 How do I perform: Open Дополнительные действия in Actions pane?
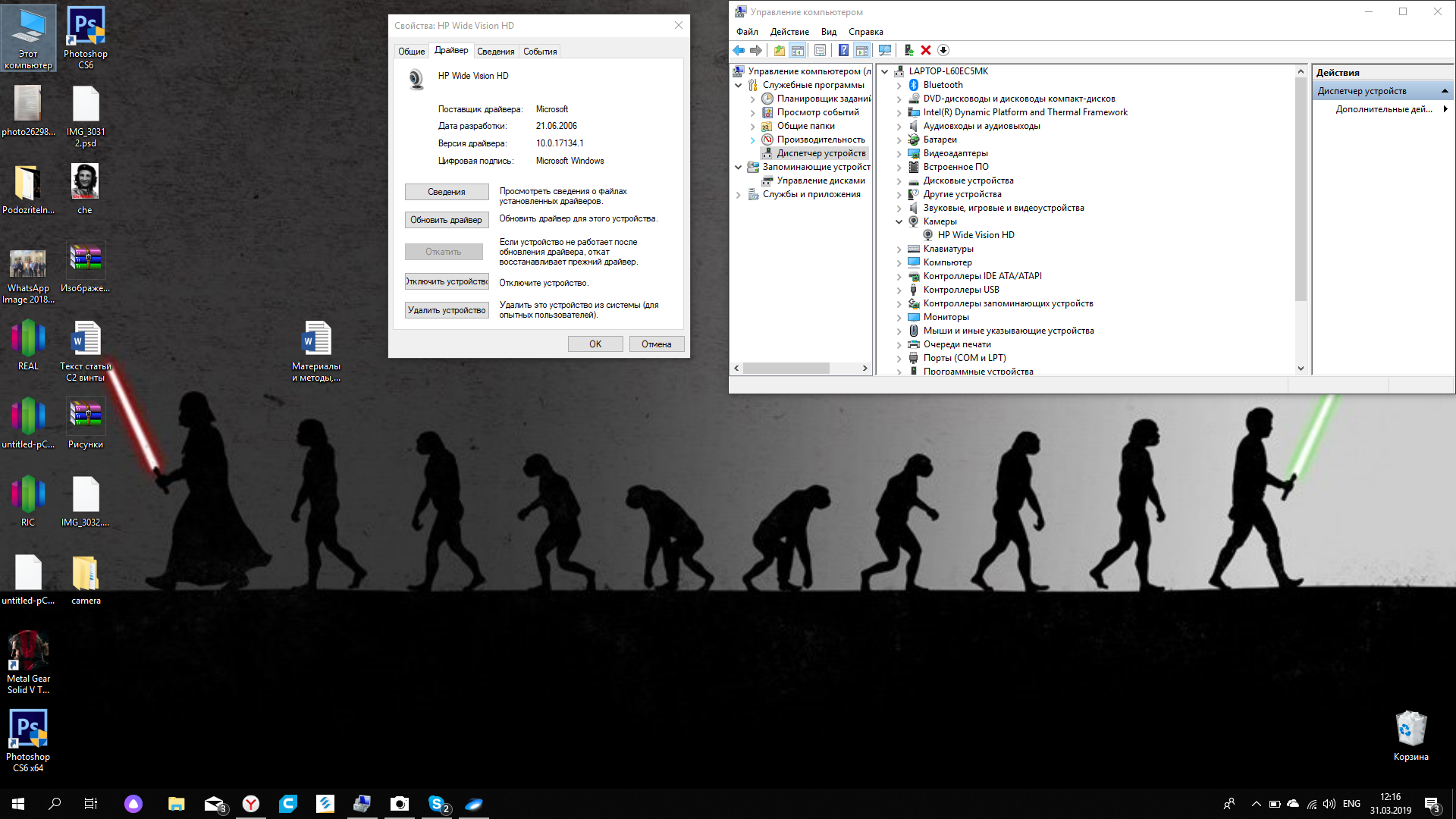[x=1384, y=109]
